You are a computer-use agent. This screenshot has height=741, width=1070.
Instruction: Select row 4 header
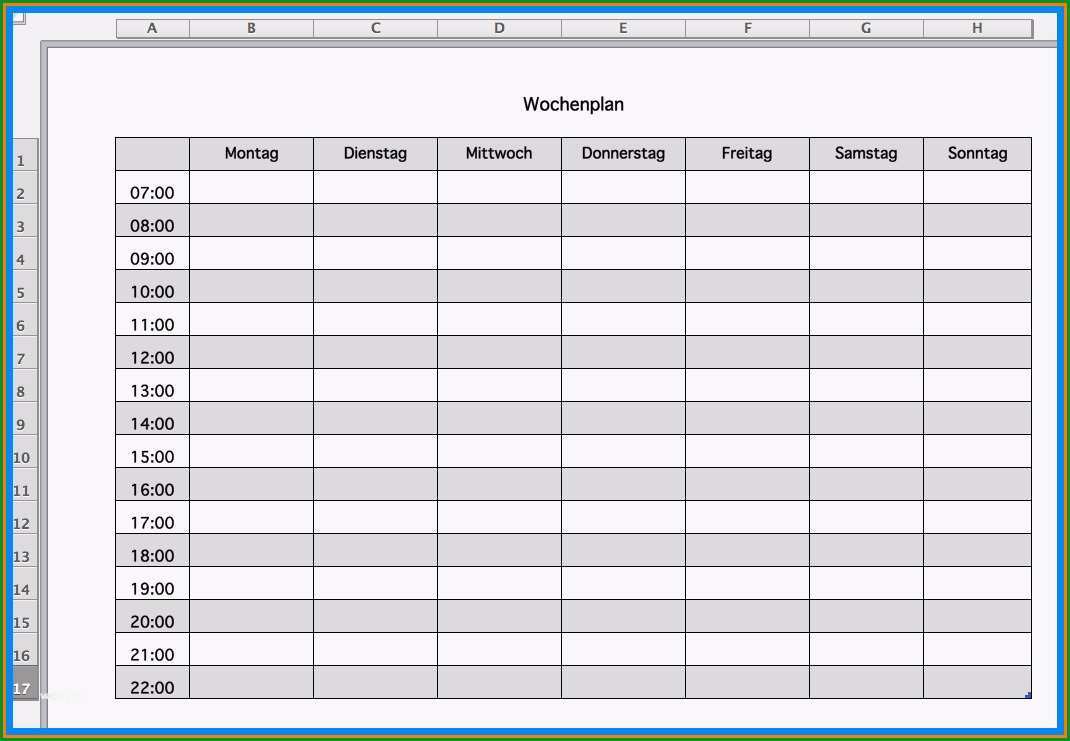click(25, 253)
